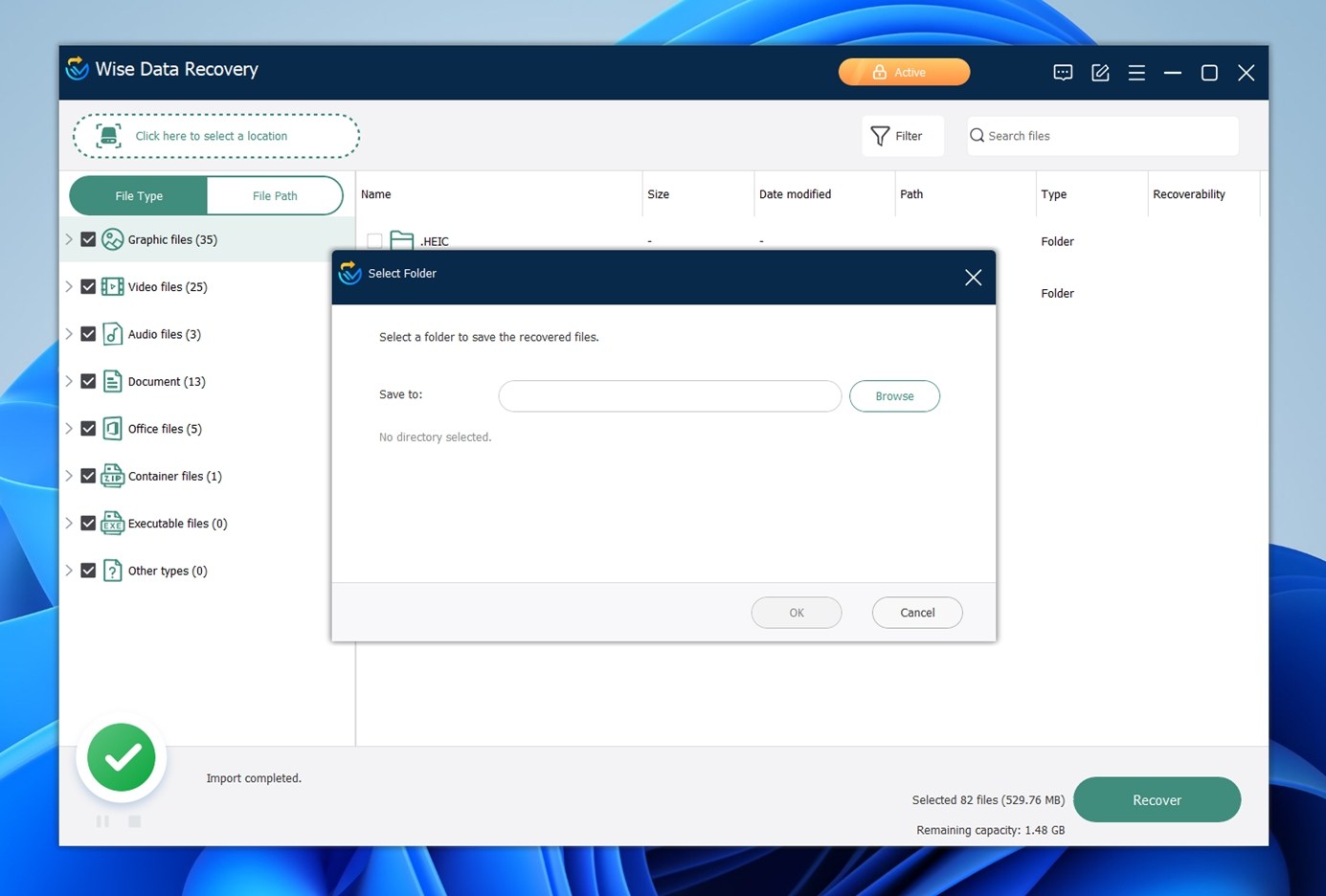
Task: Click the pause scan icon
Action: click(x=102, y=821)
